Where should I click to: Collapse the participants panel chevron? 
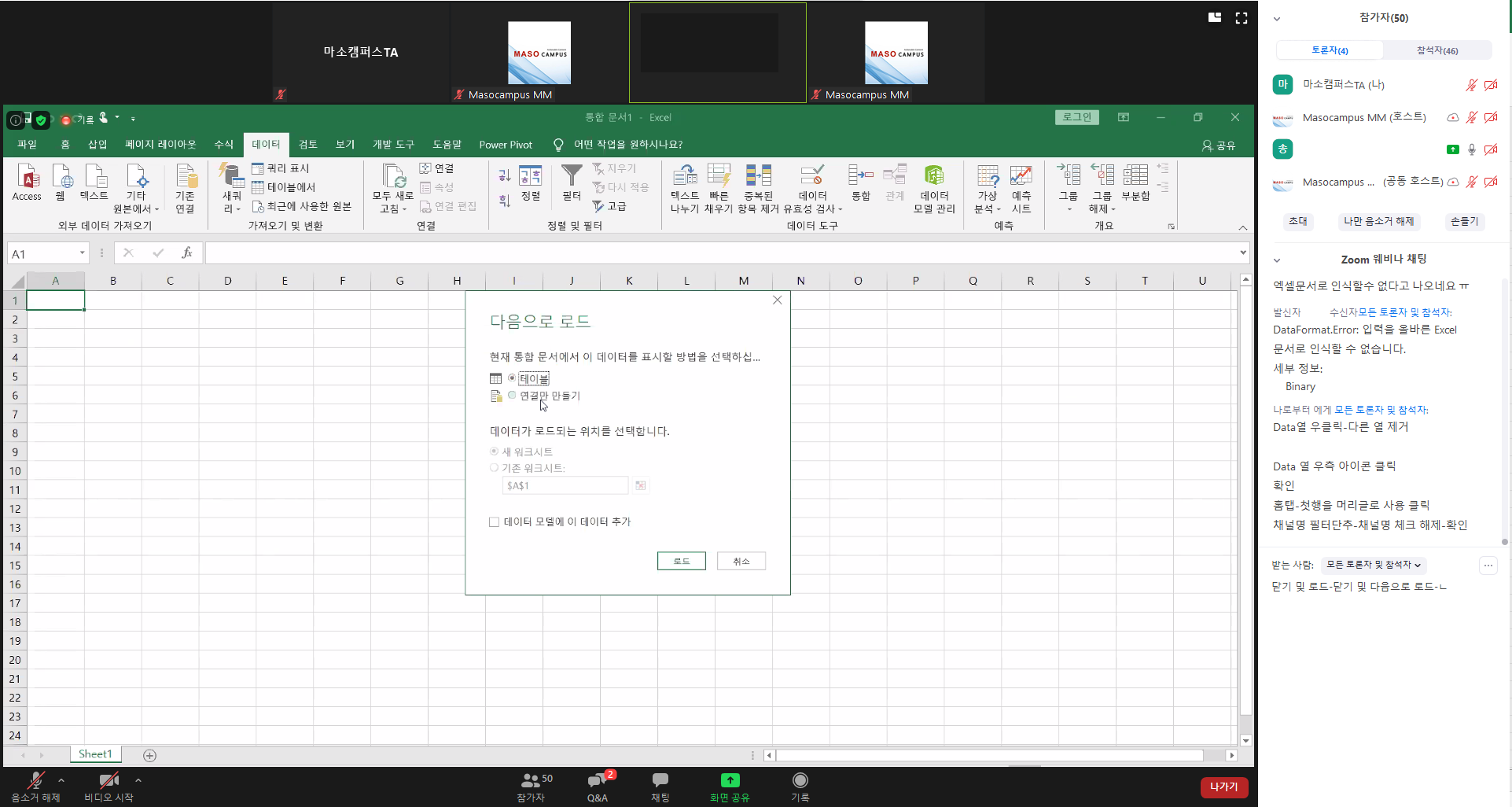coord(1277,18)
